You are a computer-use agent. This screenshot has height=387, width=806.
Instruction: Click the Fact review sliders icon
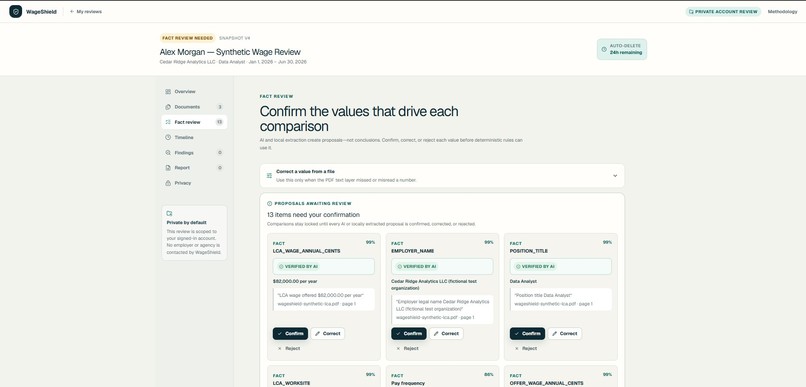(x=168, y=122)
